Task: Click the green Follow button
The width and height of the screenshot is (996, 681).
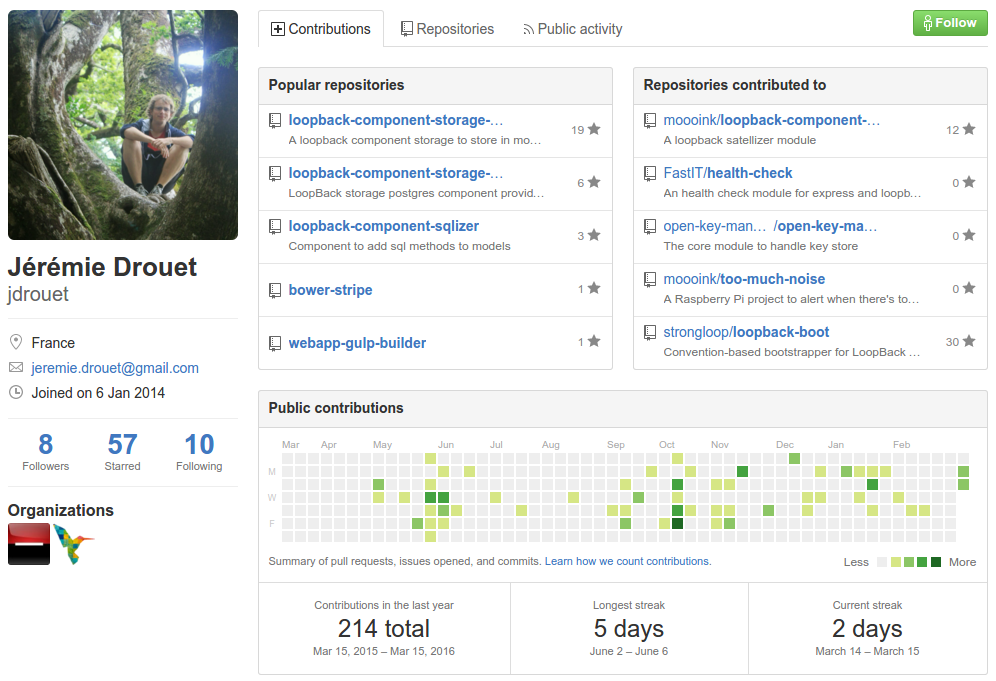Action: 950,23
